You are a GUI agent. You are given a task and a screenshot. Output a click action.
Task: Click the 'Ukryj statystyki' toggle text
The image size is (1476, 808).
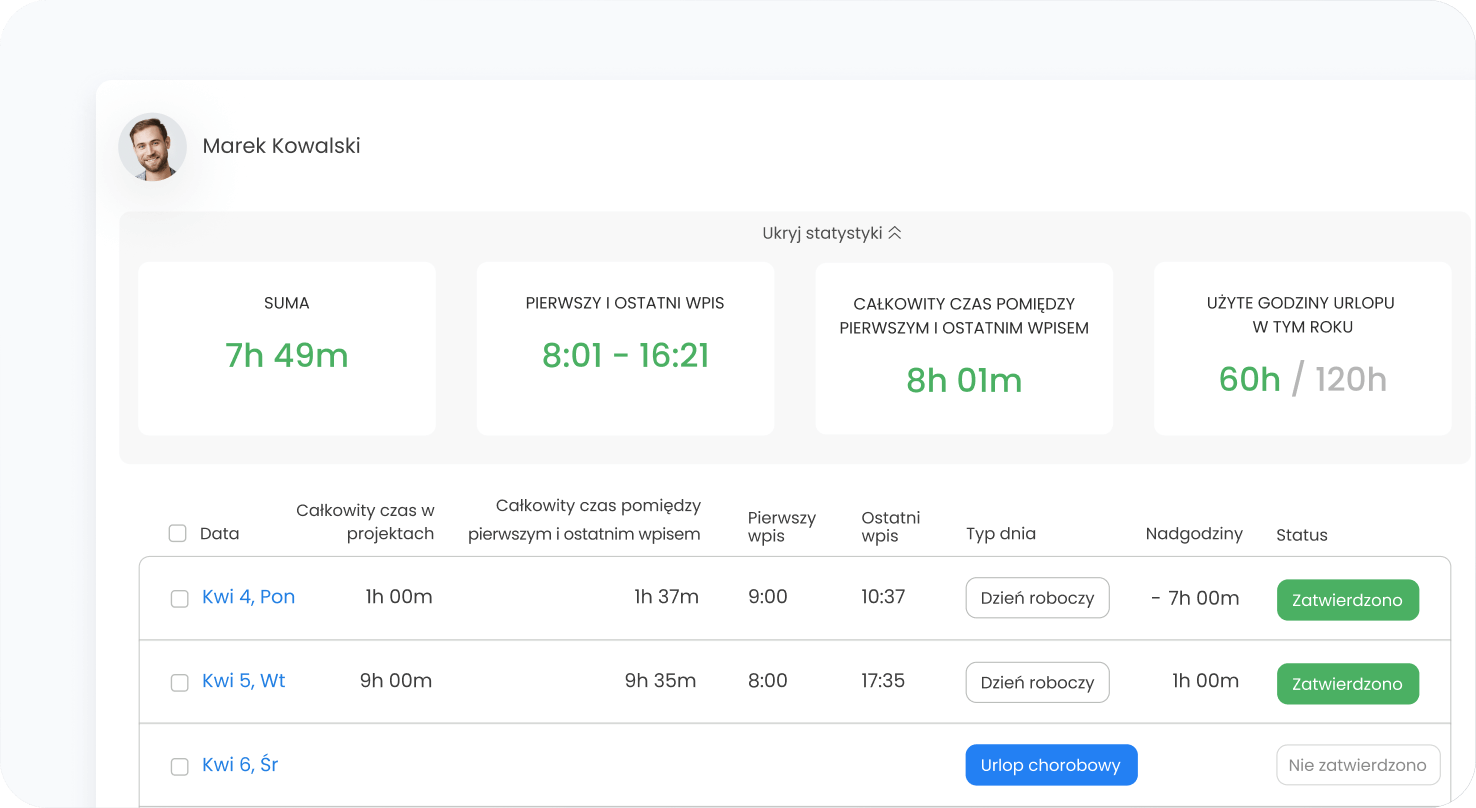coord(822,233)
